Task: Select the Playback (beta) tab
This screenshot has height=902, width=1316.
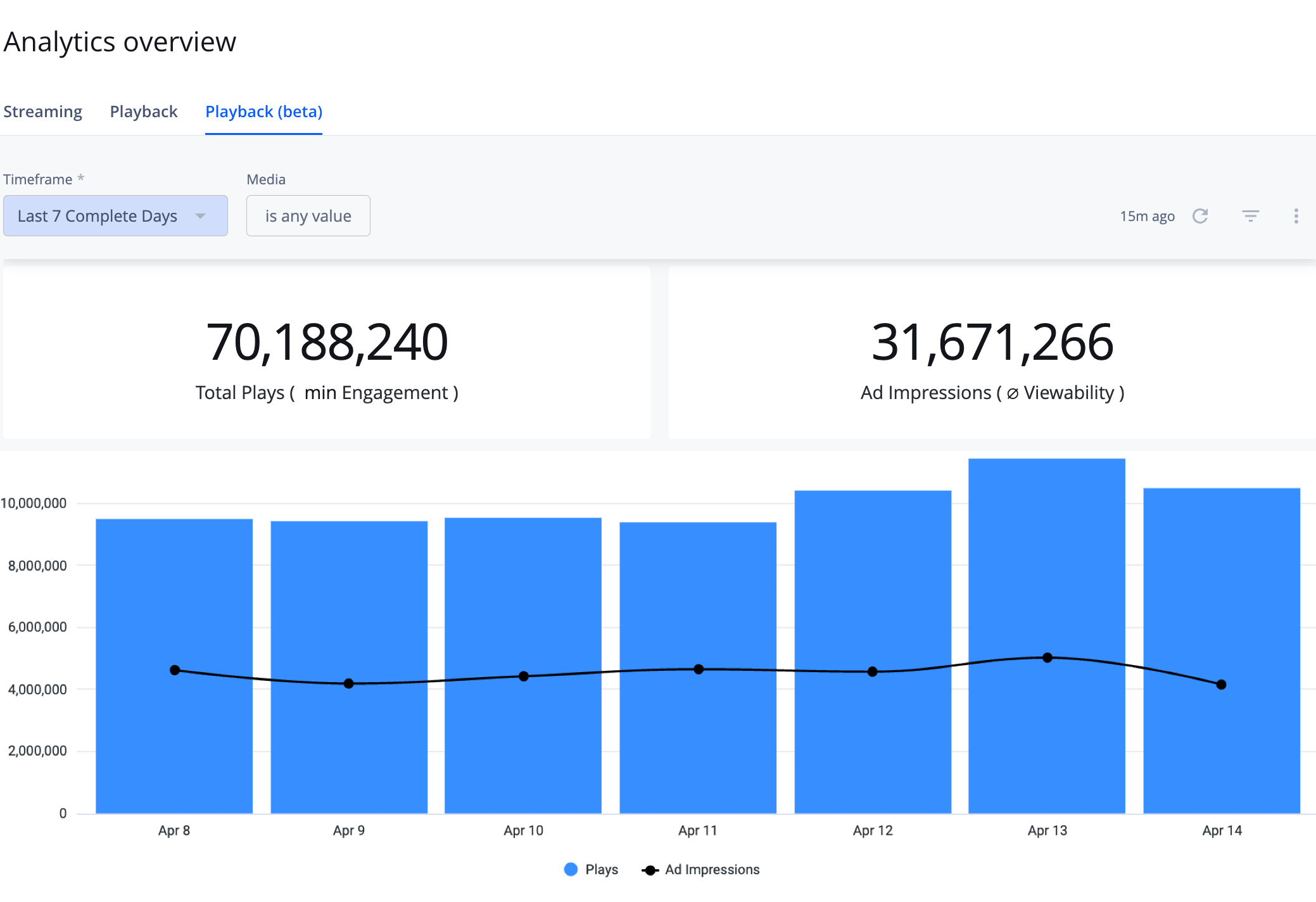Action: click(263, 111)
